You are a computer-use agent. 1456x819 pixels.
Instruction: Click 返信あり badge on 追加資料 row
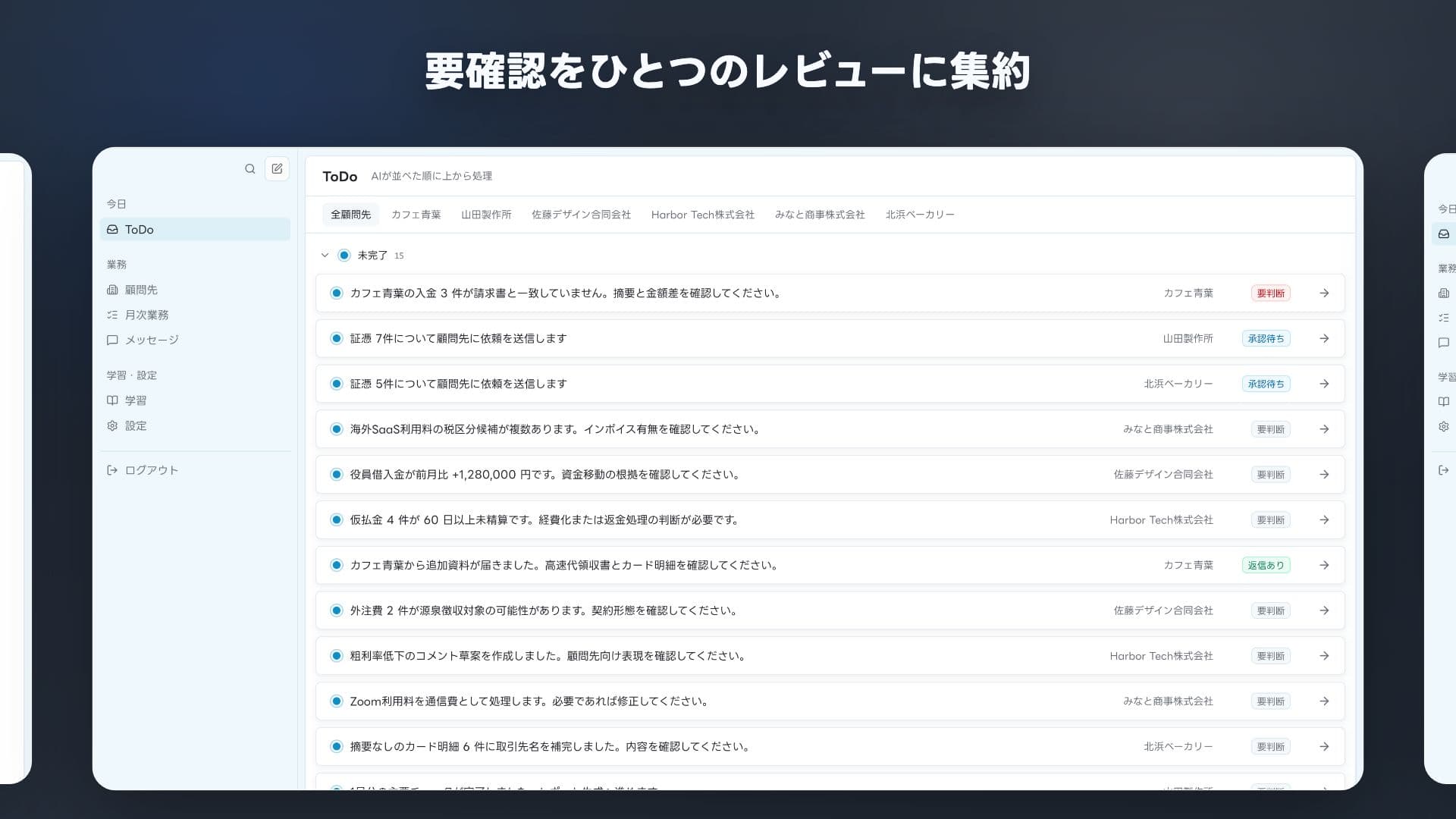(1266, 565)
